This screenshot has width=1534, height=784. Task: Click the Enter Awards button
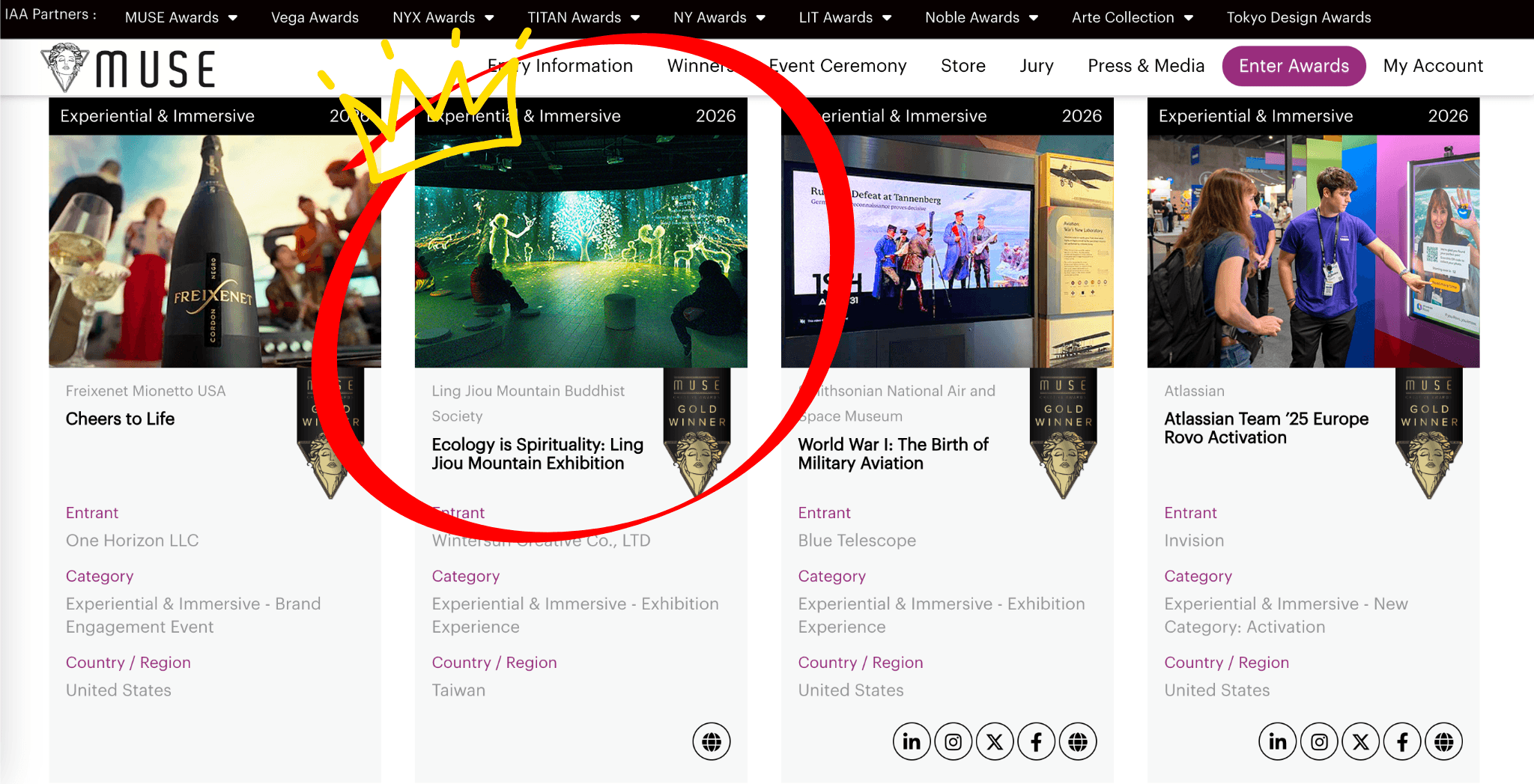(1294, 66)
